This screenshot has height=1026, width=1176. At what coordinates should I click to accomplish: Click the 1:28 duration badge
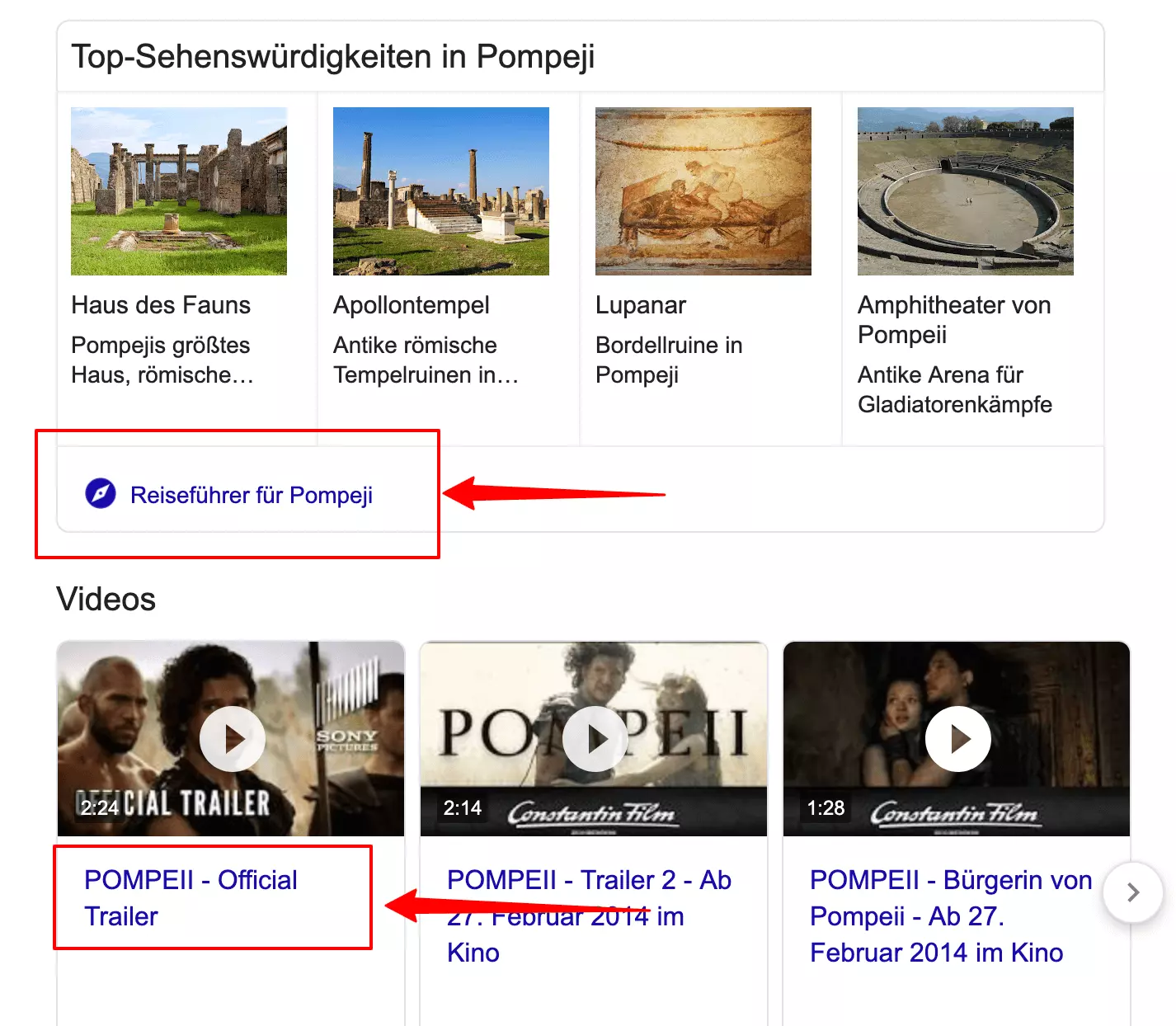pyautogui.click(x=826, y=807)
